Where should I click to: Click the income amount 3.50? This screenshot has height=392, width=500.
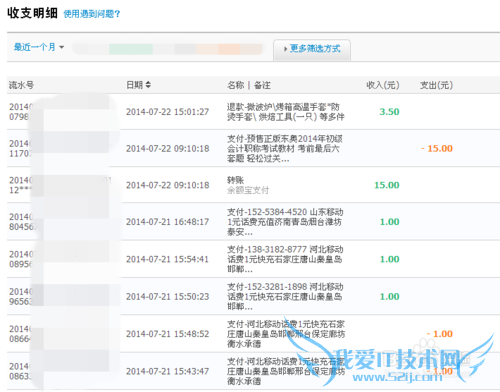[x=389, y=112]
